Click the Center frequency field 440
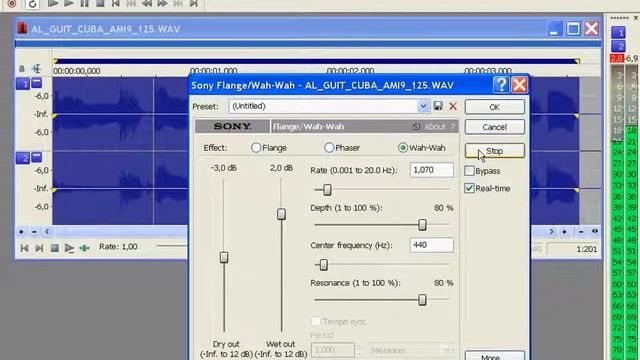 pyautogui.click(x=431, y=245)
